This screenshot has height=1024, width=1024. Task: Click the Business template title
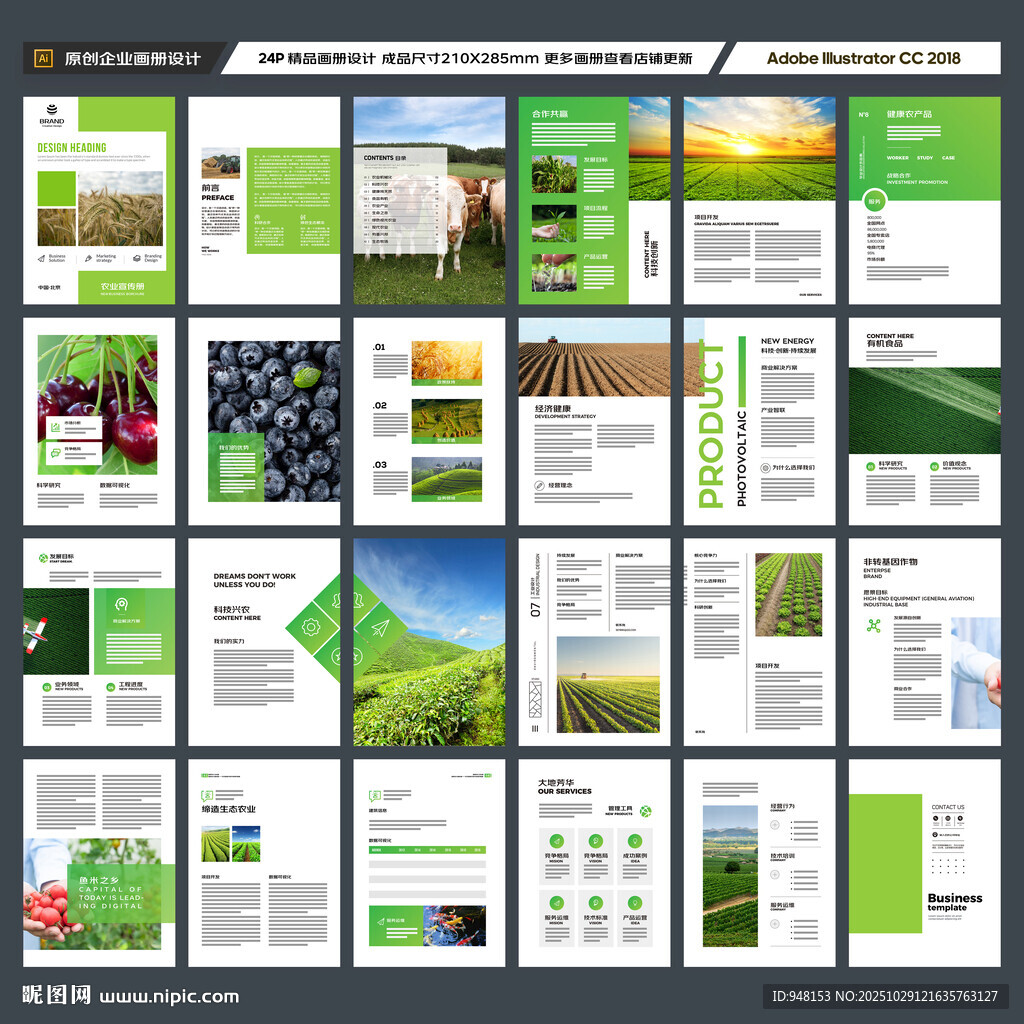pos(955,902)
